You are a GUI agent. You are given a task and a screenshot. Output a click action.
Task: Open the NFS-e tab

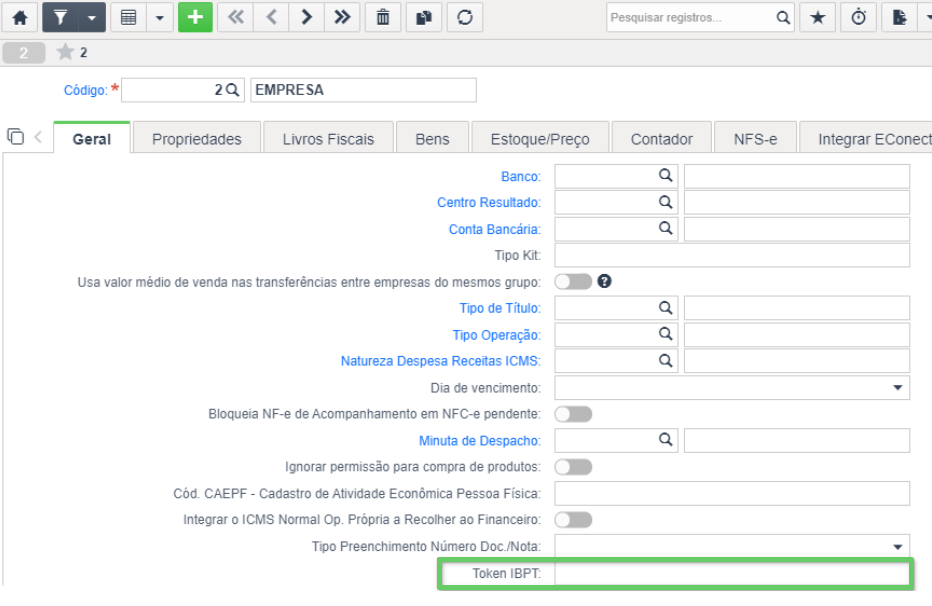coord(755,138)
